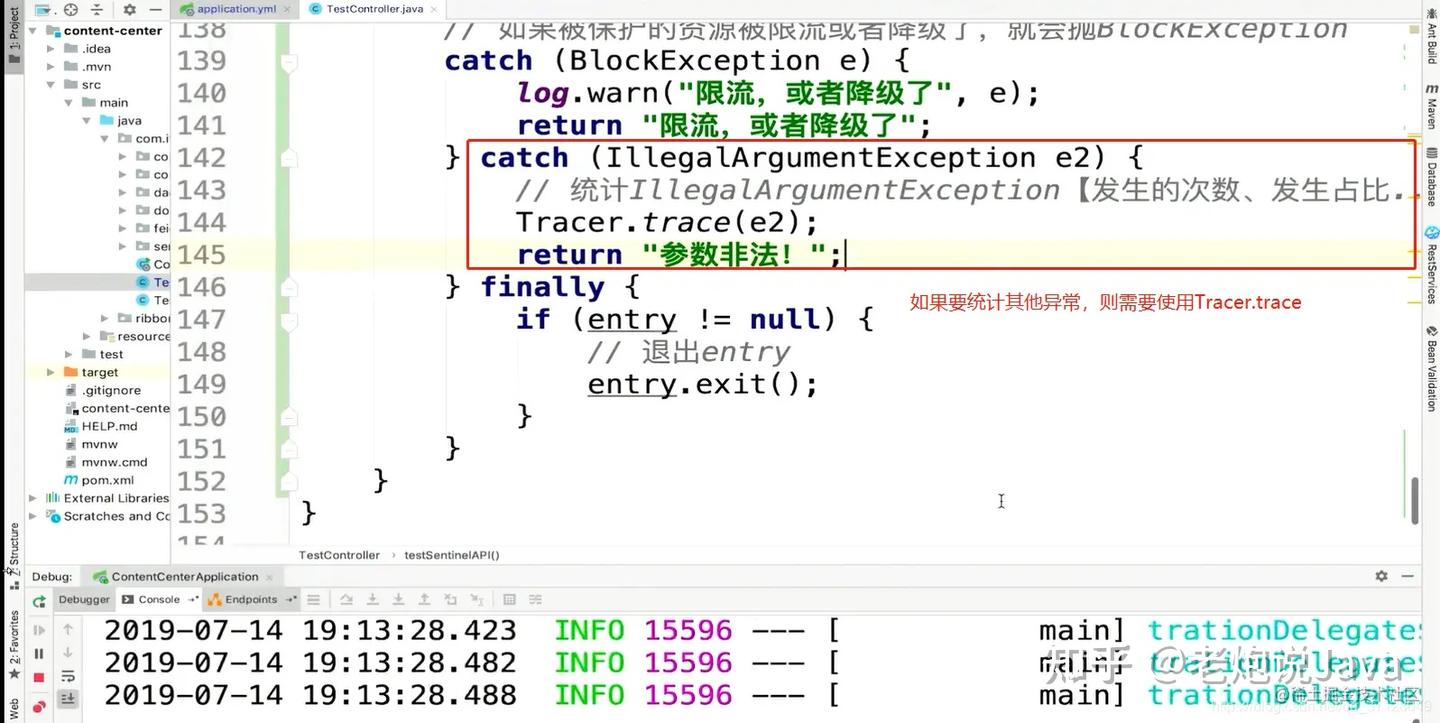Open Project panel gear settings
The height and width of the screenshot is (723, 1440).
coord(130,10)
